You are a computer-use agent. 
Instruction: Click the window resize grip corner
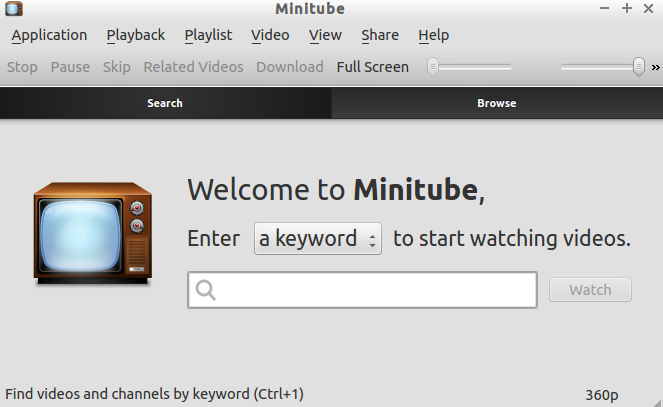[x=657, y=402]
